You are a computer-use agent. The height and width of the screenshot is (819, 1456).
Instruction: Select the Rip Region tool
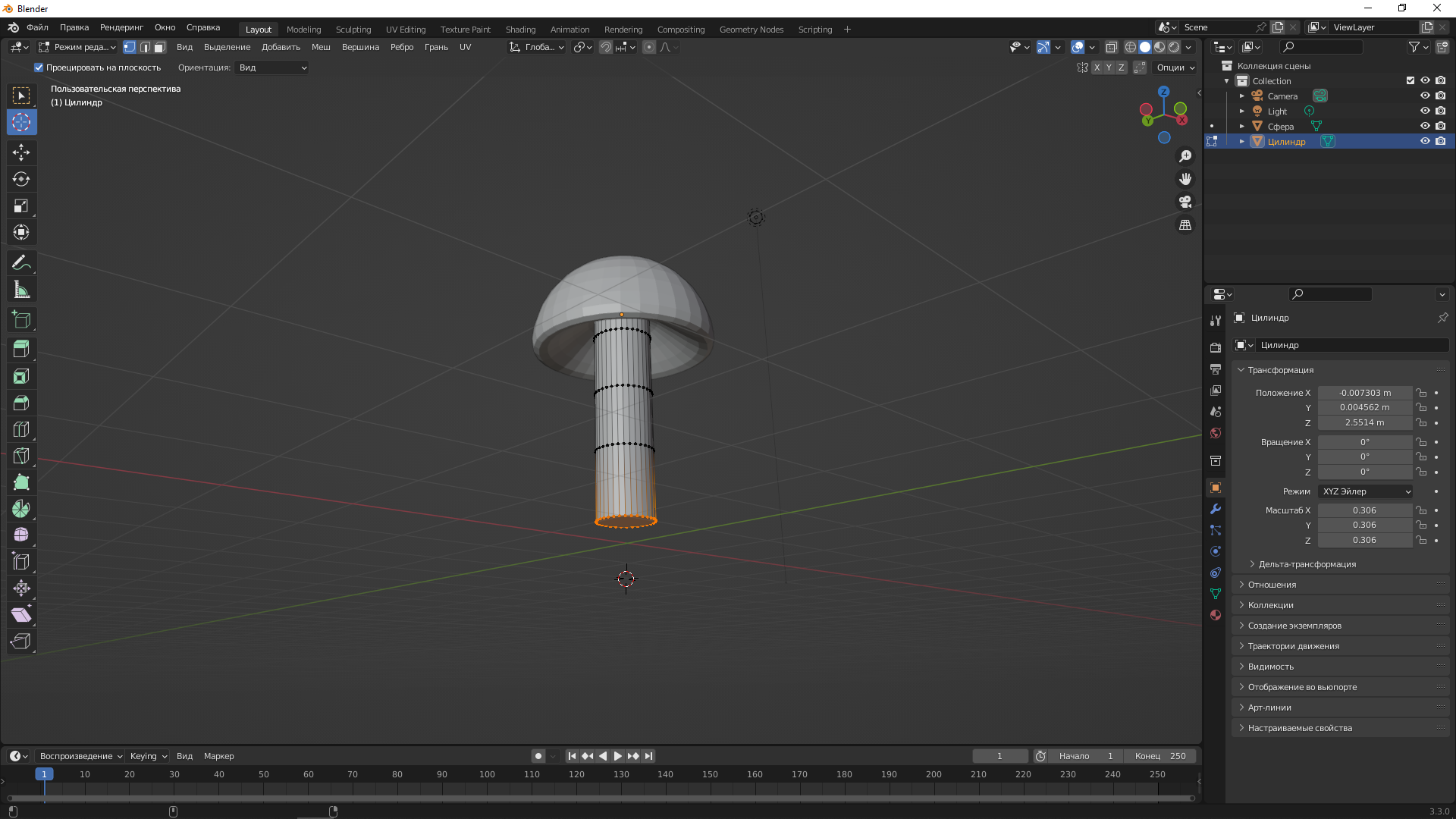pyautogui.click(x=21, y=642)
